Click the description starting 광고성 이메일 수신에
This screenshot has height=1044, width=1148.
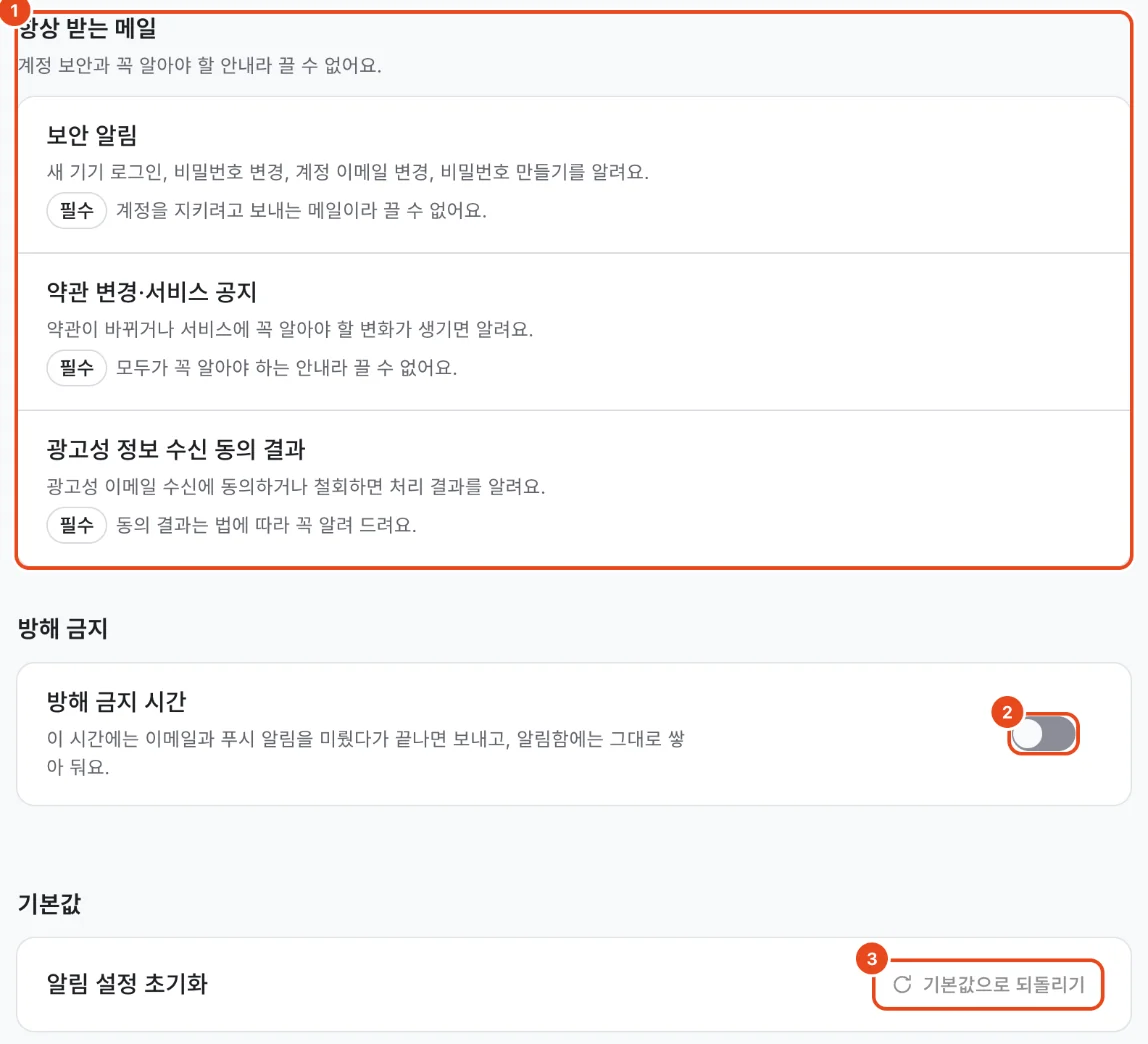(x=296, y=487)
